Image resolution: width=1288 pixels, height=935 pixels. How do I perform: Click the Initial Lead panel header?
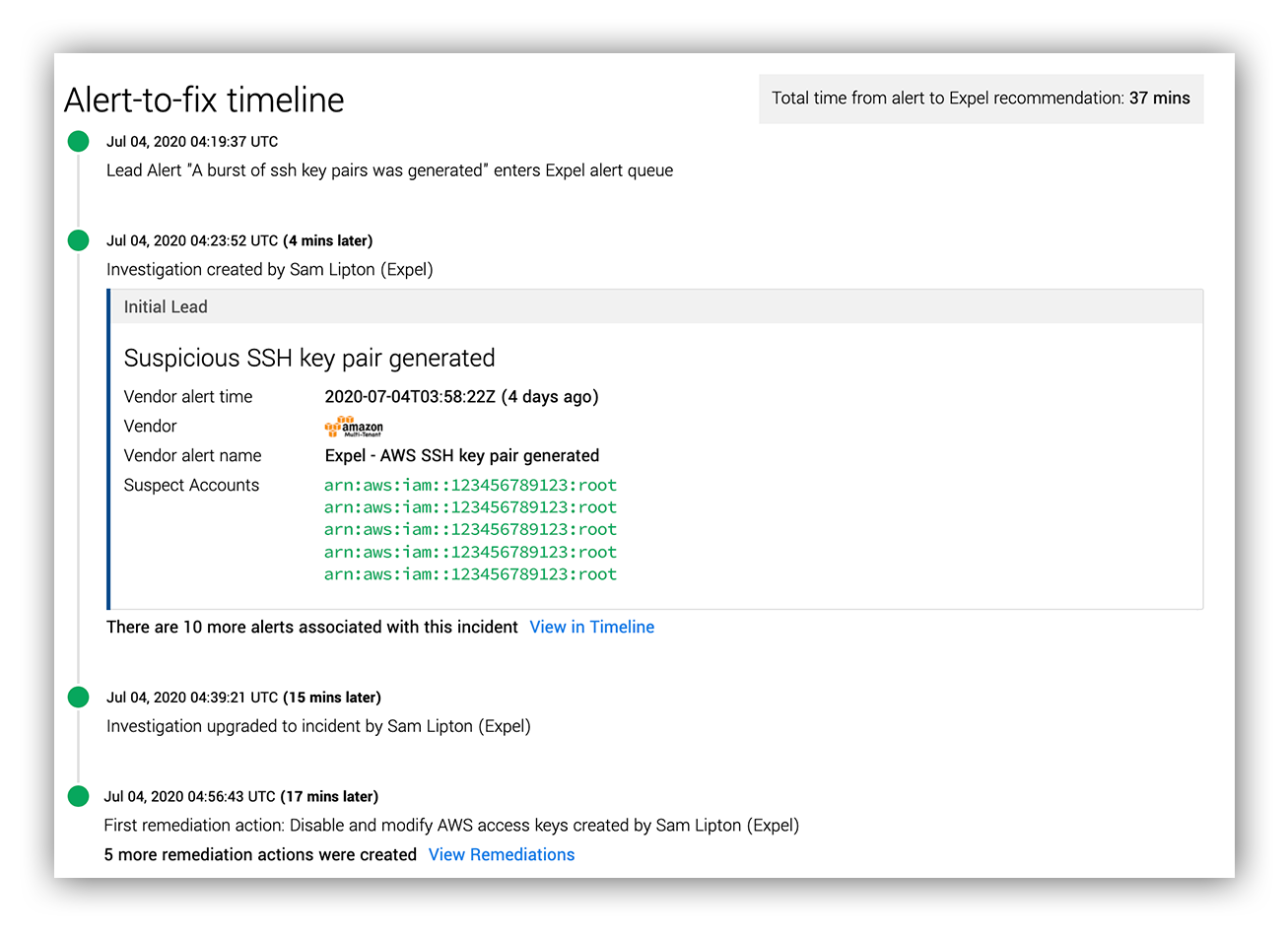coord(656,306)
